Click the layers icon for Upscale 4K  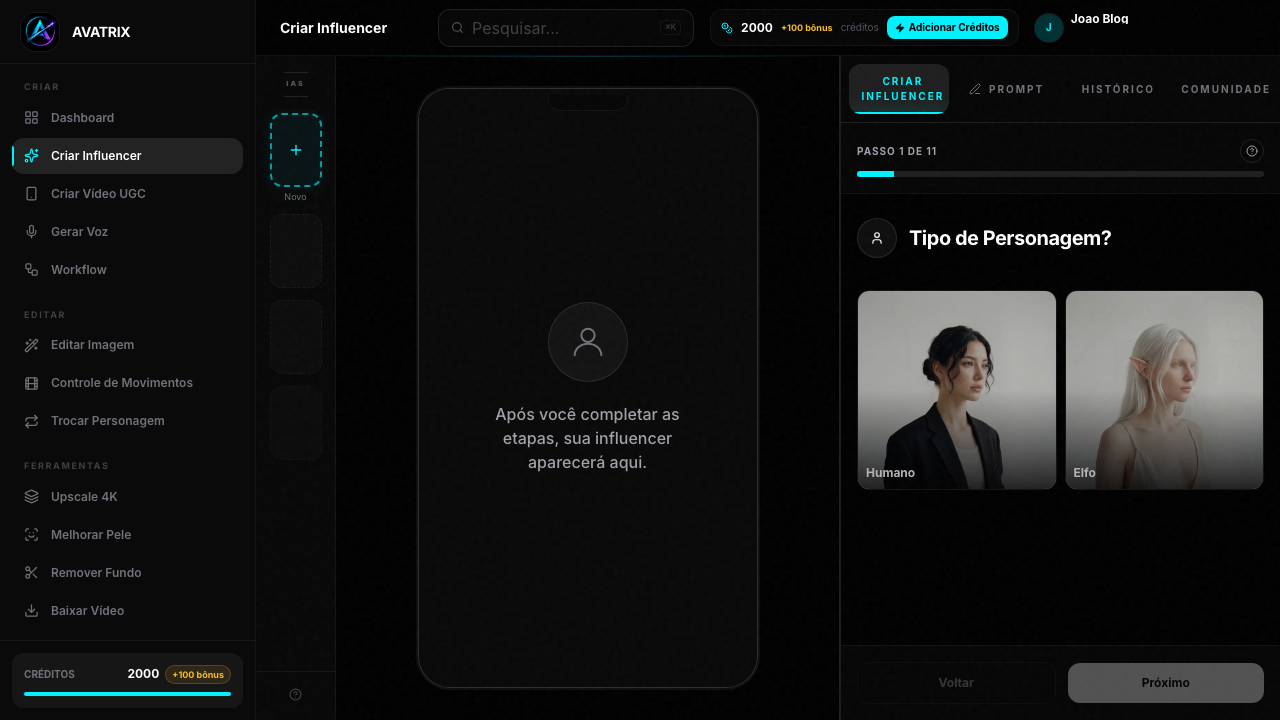pos(31,497)
